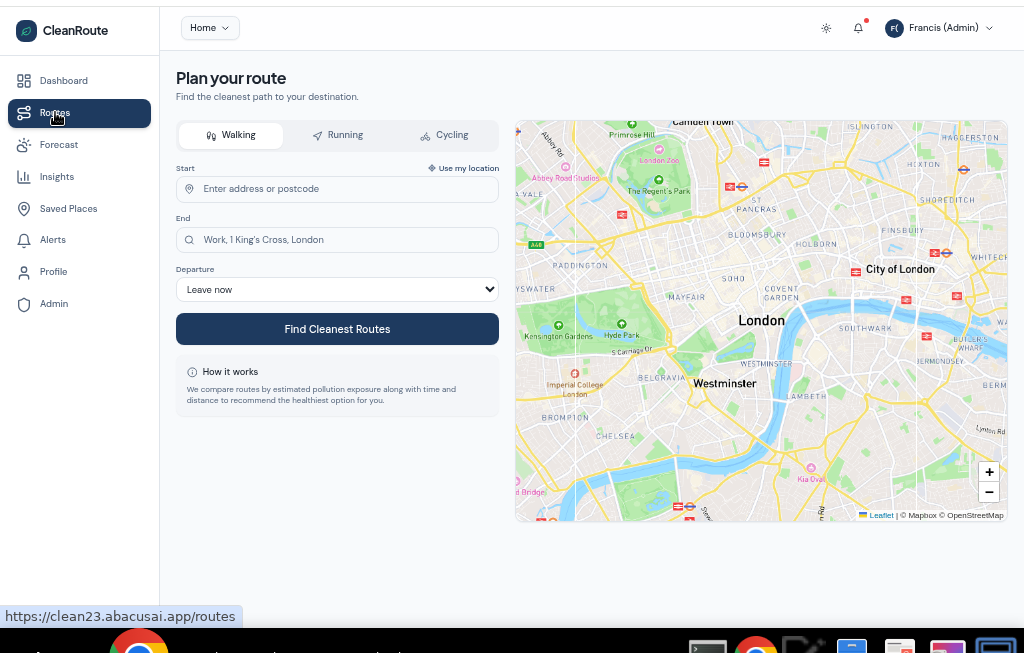The width and height of the screenshot is (1024, 653).
Task: Zoom out on the map
Action: click(989, 492)
